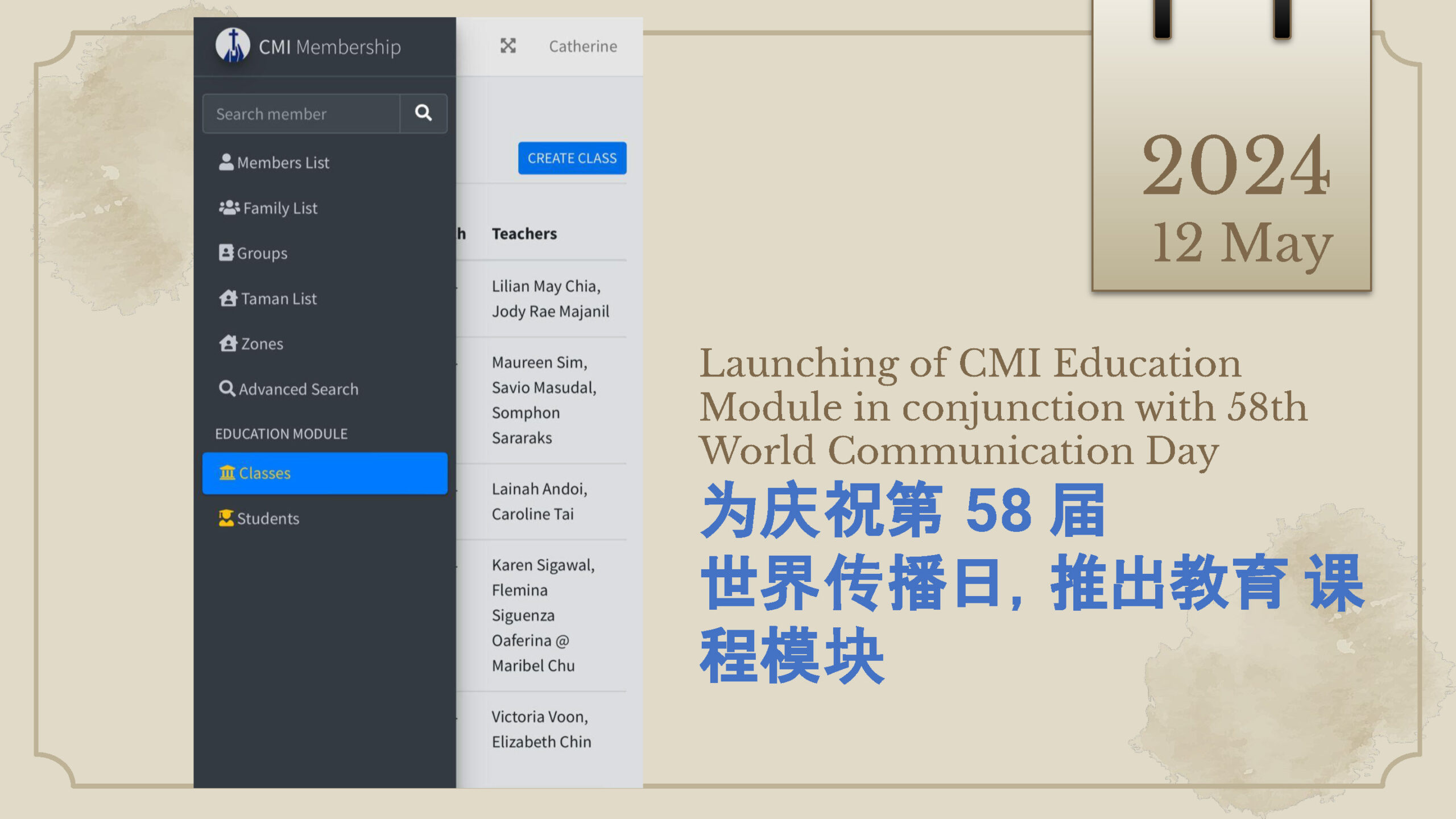This screenshot has height=819, width=1456.
Task: Click the Students graduate icon
Action: pyautogui.click(x=226, y=518)
